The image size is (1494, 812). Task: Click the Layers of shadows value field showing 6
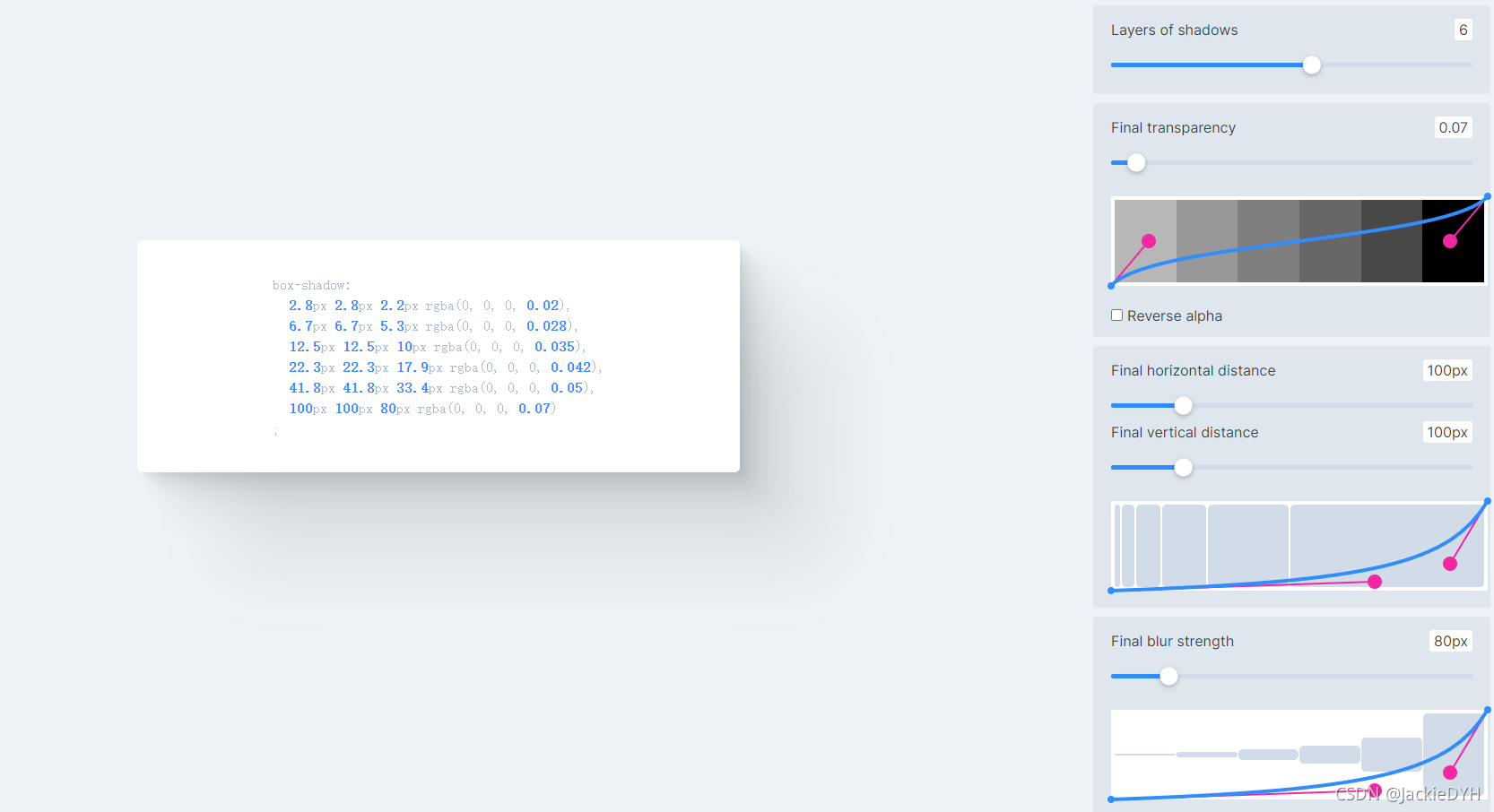click(1463, 30)
